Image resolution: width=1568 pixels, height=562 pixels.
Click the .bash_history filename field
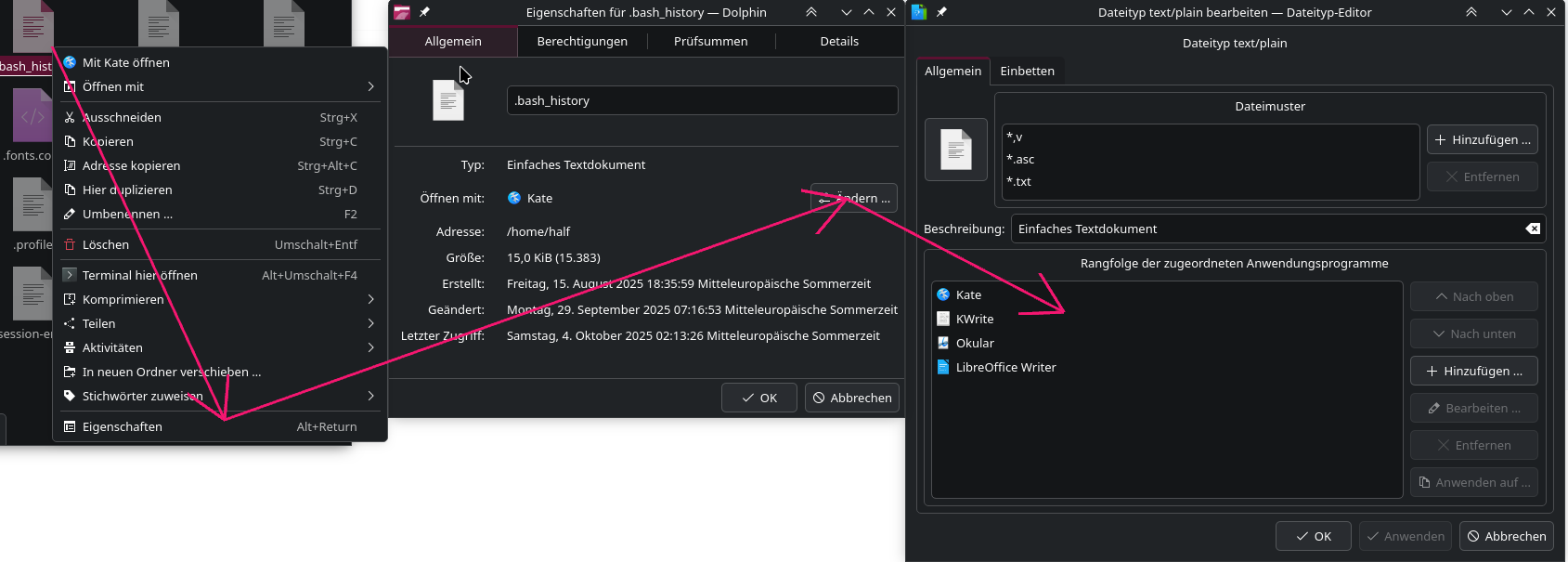point(702,100)
